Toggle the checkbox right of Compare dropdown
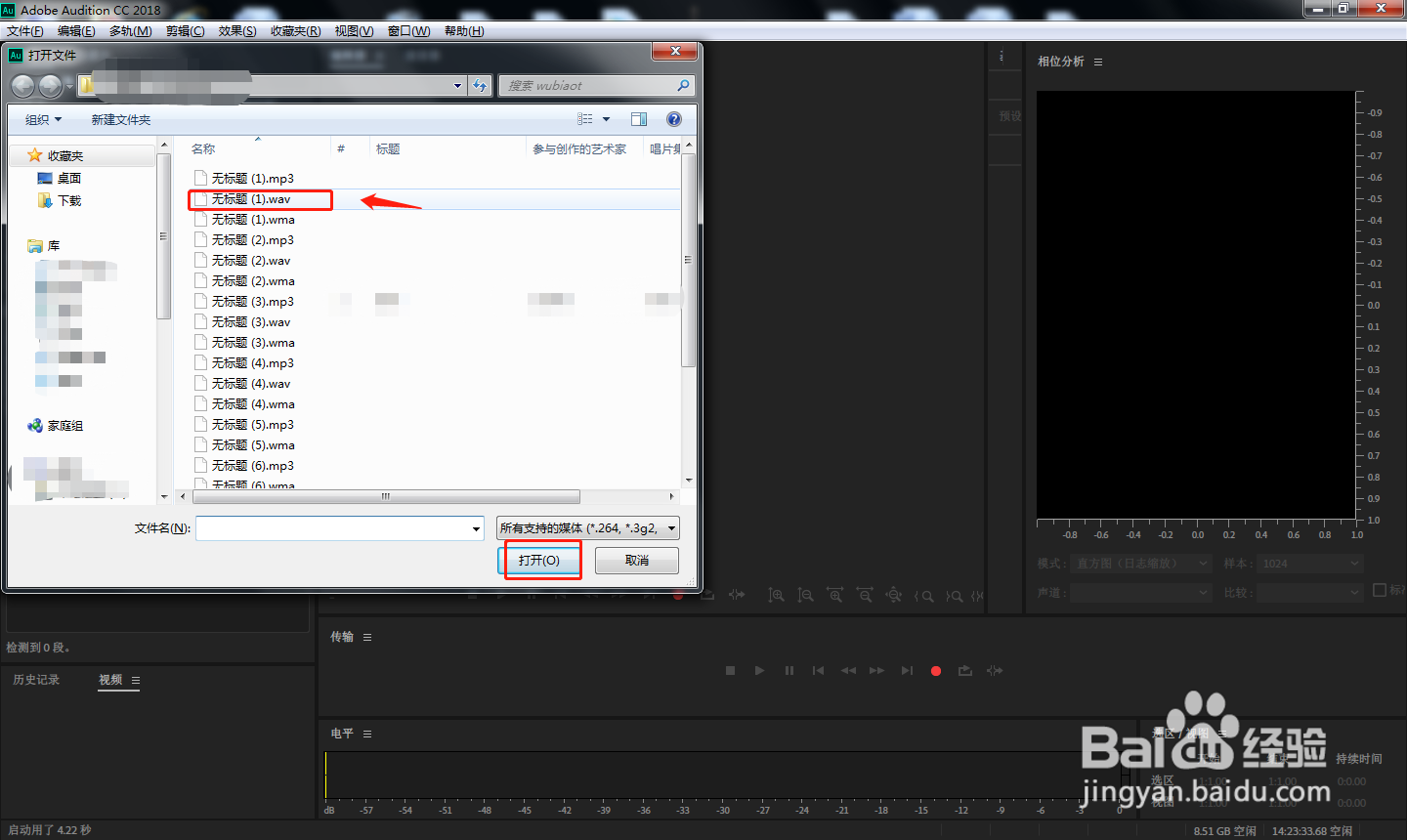Screen dimensions: 1407x840 coord(1380,590)
